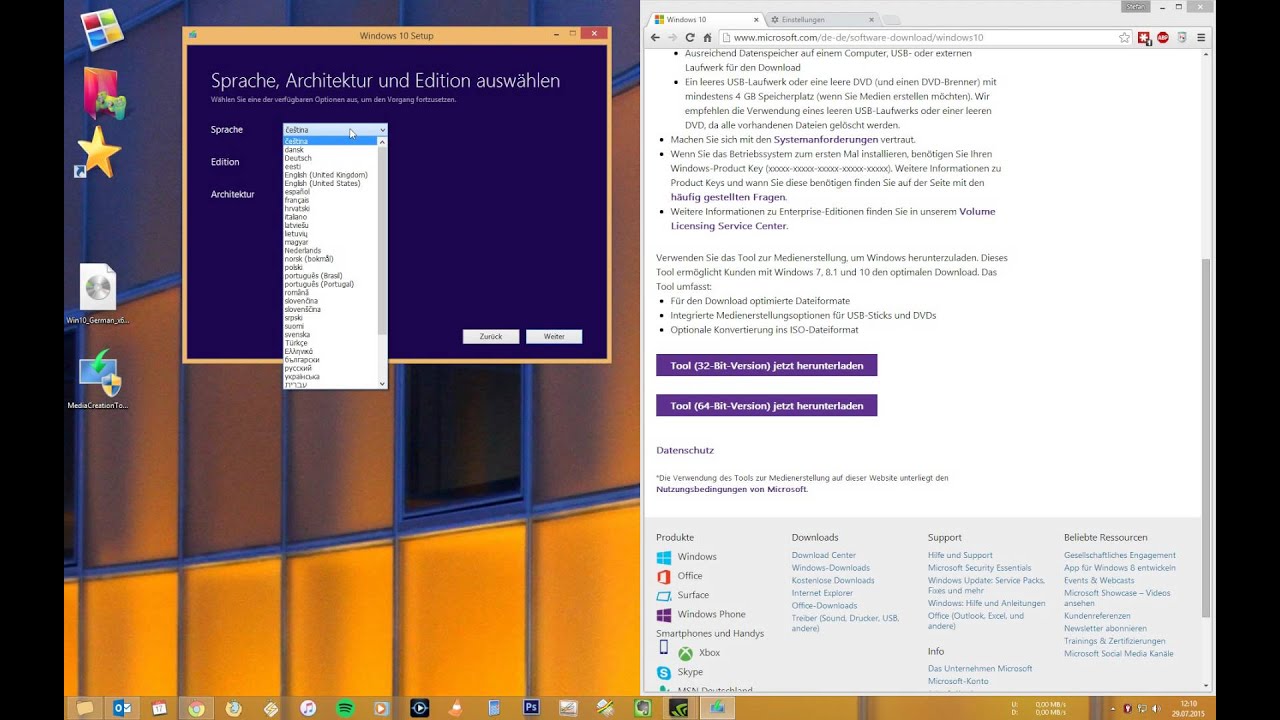Show hidden system tray icons
1280x720 pixels.
[x=1114, y=708]
